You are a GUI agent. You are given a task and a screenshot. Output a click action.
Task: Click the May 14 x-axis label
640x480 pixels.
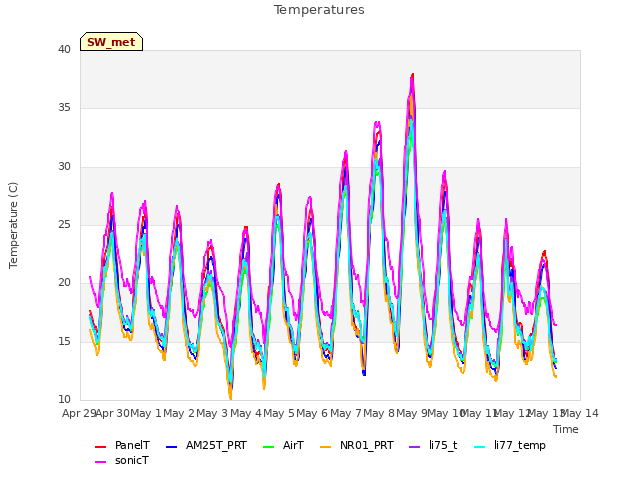[580, 413]
